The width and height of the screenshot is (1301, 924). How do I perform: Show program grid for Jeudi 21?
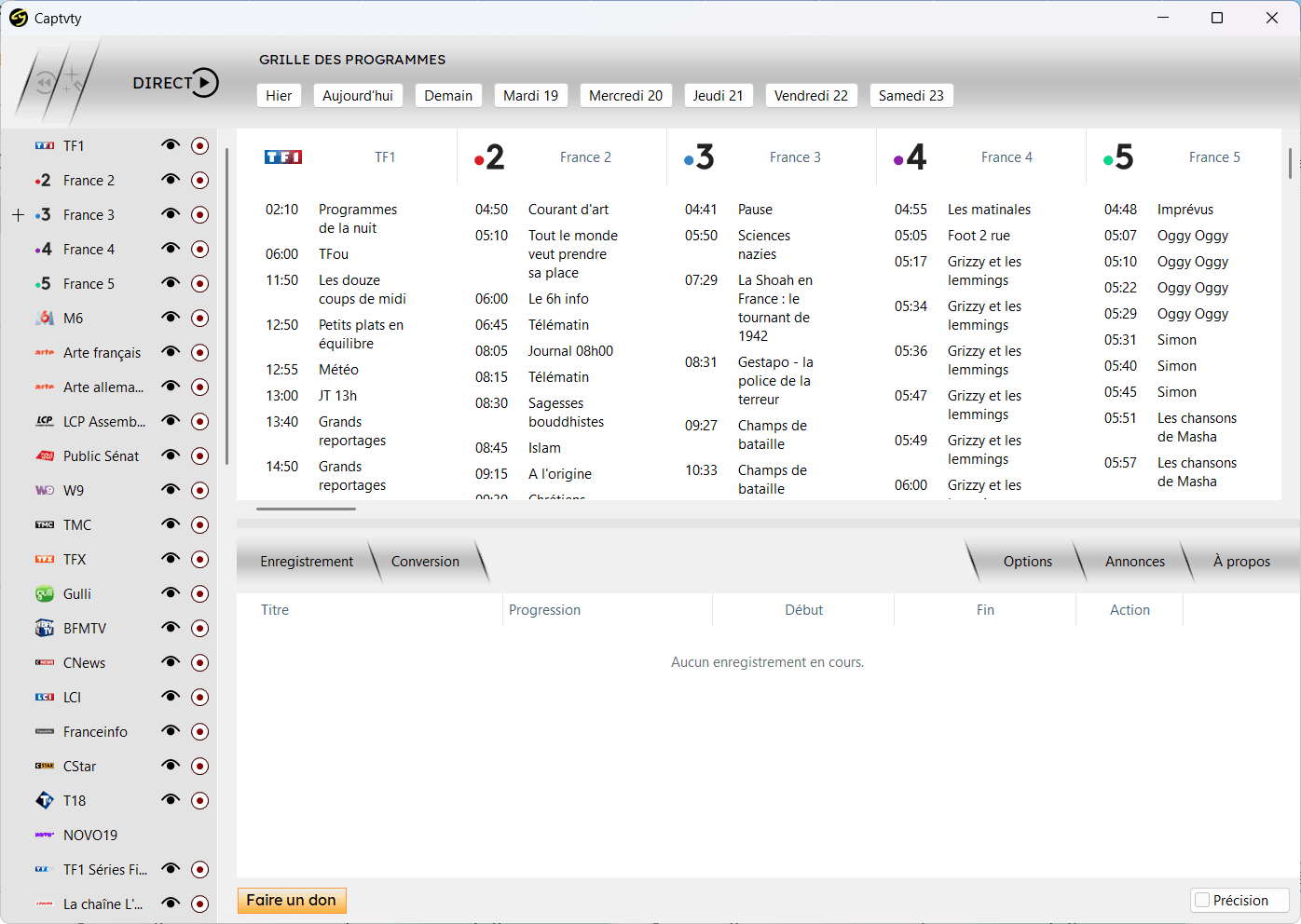coord(719,95)
